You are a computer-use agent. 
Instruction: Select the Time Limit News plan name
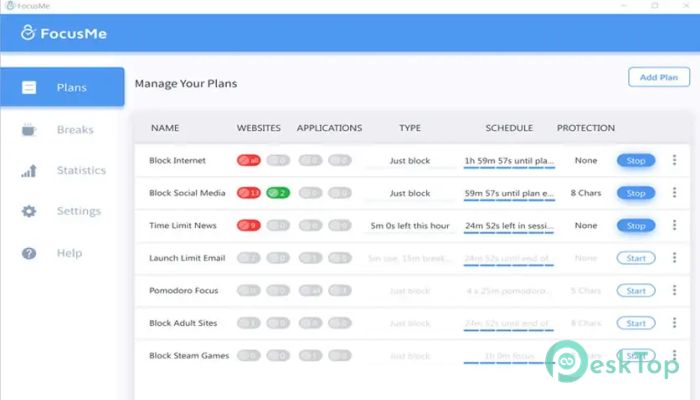(x=183, y=225)
